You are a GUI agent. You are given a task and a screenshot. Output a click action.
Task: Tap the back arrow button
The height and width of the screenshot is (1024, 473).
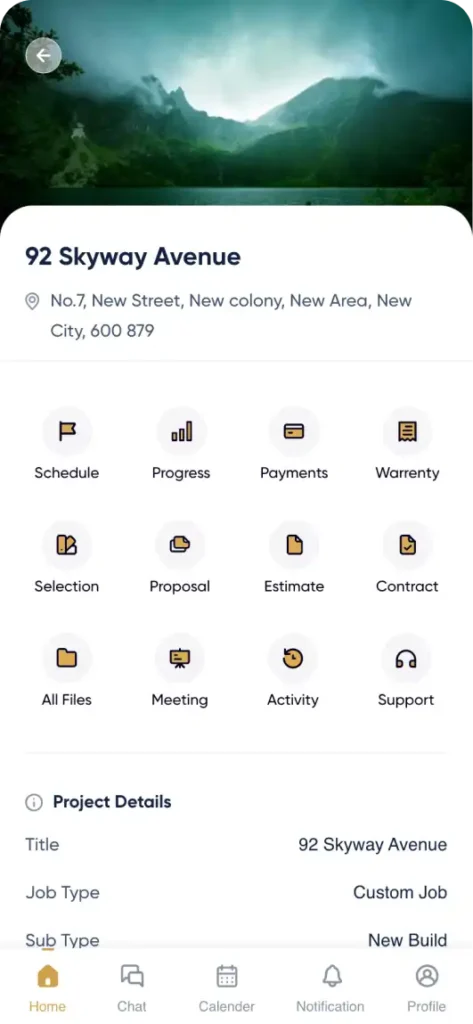(x=43, y=56)
